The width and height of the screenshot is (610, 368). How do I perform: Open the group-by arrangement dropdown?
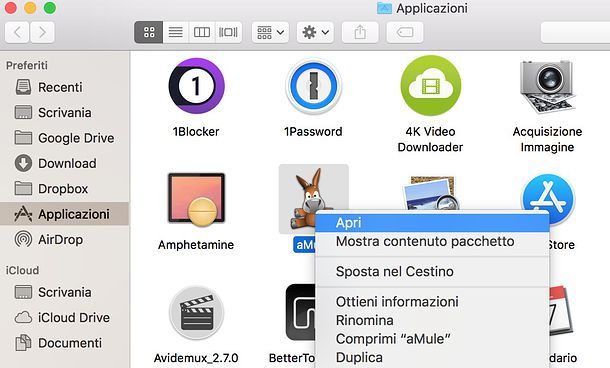[270, 32]
